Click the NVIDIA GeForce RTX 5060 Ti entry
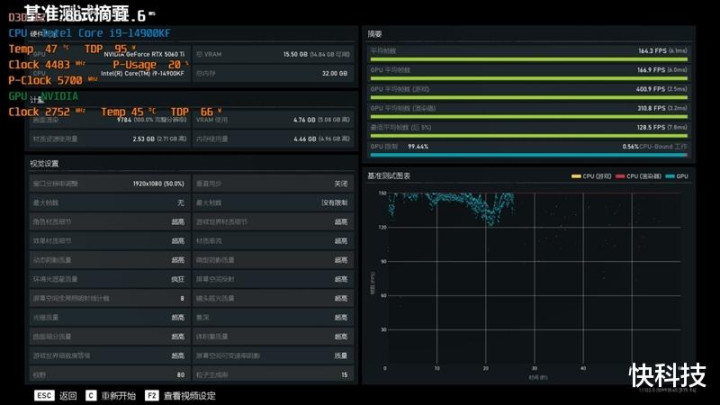This screenshot has height=405, width=720. pos(144,54)
